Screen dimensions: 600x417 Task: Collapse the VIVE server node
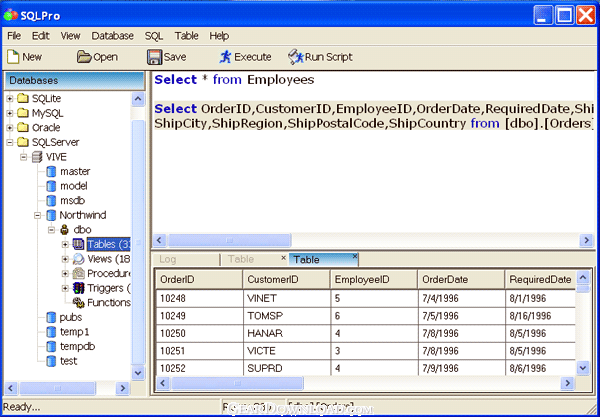24,157
